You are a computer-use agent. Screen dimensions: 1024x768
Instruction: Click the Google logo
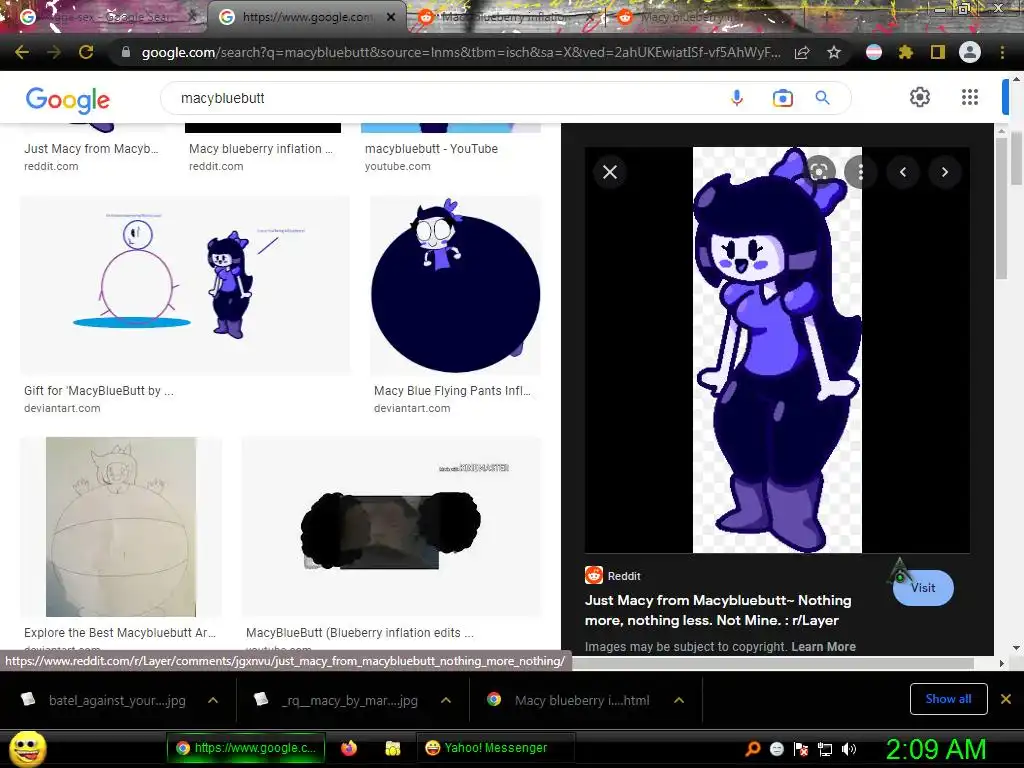68,99
